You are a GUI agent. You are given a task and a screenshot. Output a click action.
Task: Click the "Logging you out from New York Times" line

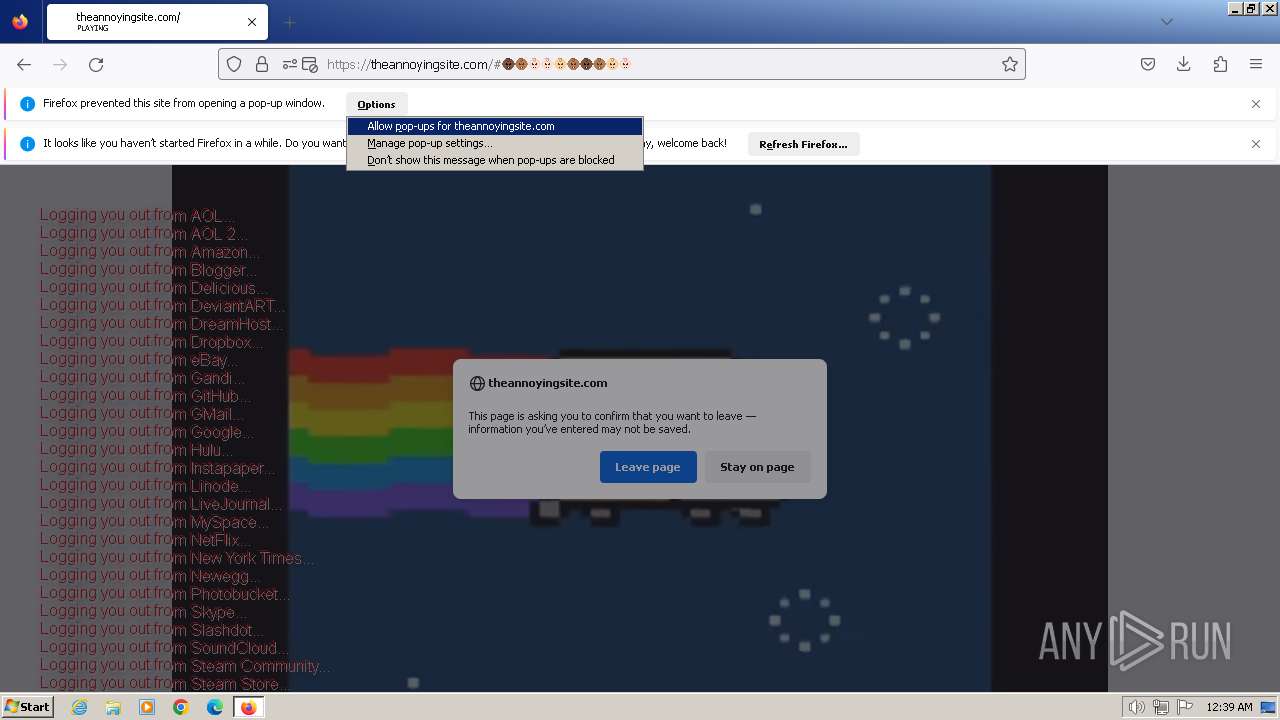point(177,558)
